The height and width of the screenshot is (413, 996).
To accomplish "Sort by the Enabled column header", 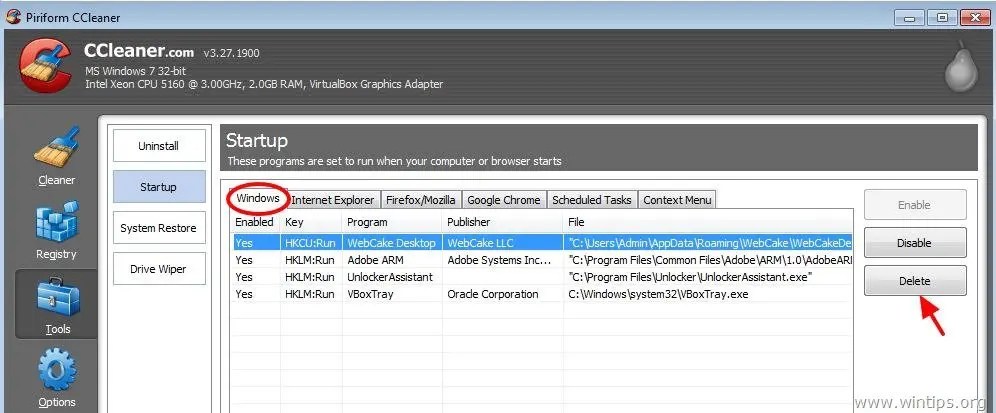I will click(255, 222).
